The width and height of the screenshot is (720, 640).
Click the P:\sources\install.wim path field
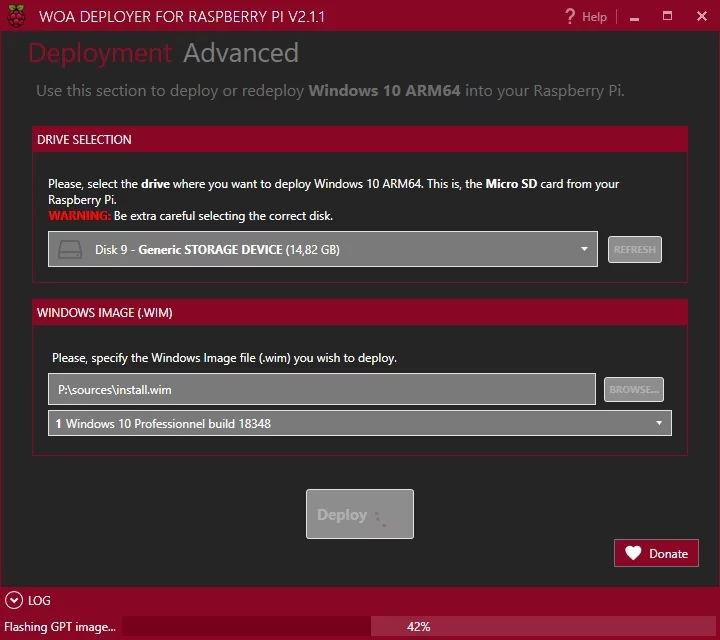click(x=322, y=389)
